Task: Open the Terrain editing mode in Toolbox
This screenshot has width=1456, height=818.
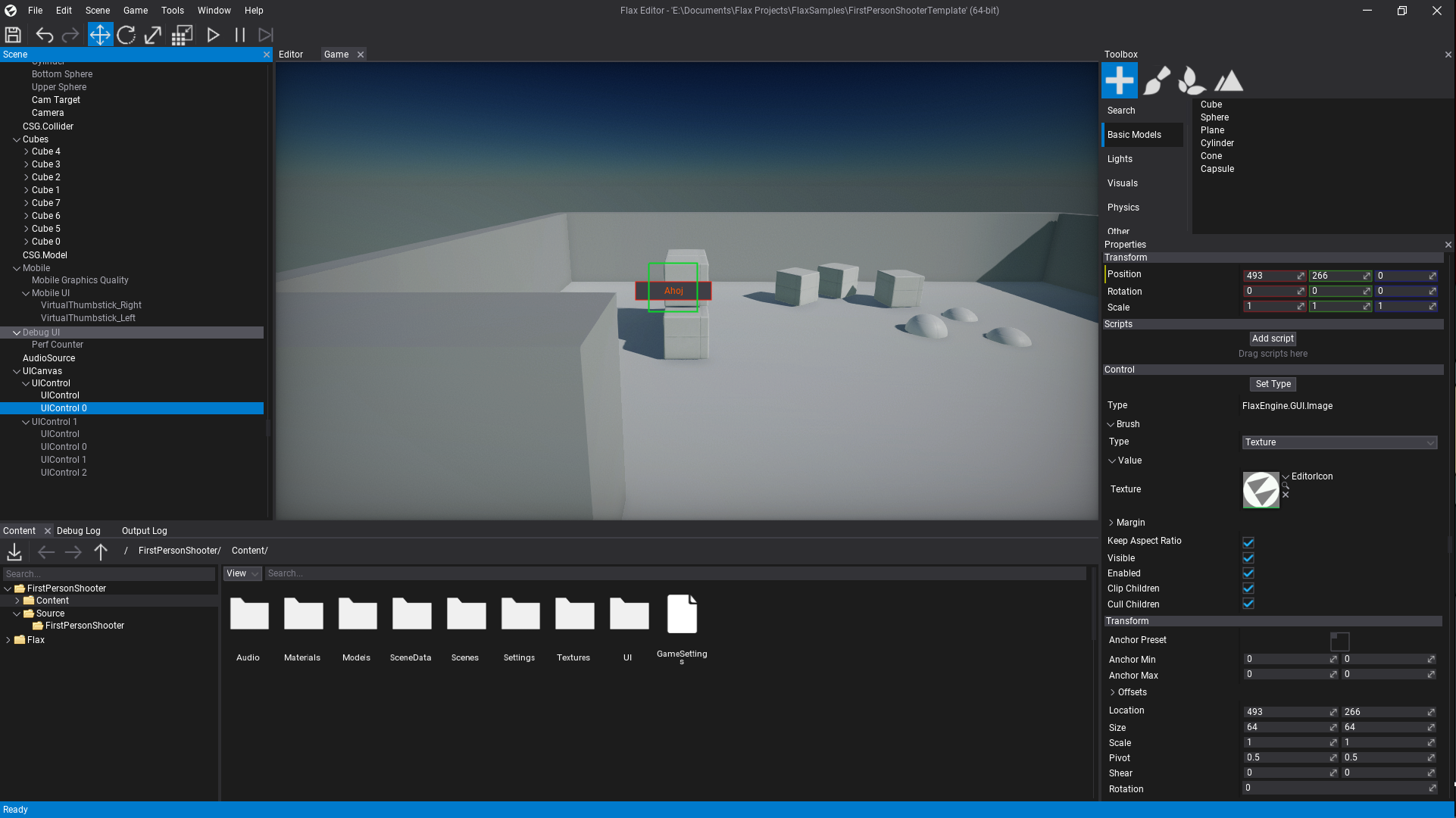Action: 1228,80
